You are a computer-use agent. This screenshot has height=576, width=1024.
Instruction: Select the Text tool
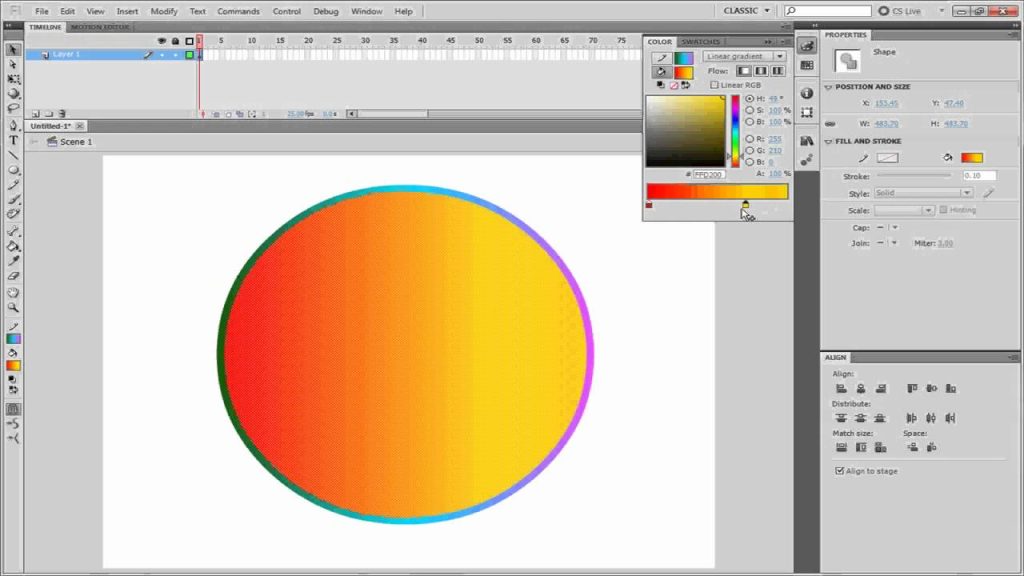(13, 140)
